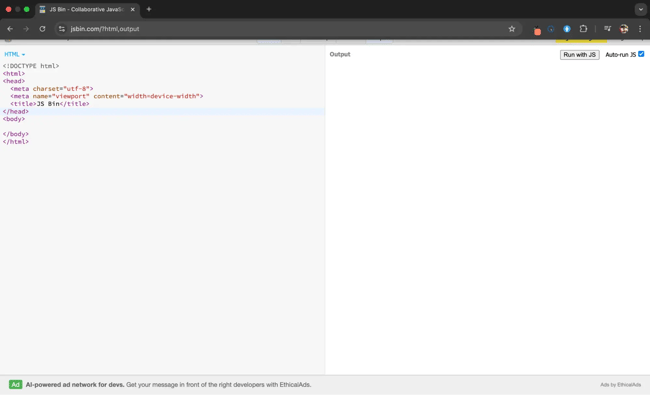This screenshot has height=395, width=650.
Task: Click the meta viewport code line
Action: coord(107,96)
